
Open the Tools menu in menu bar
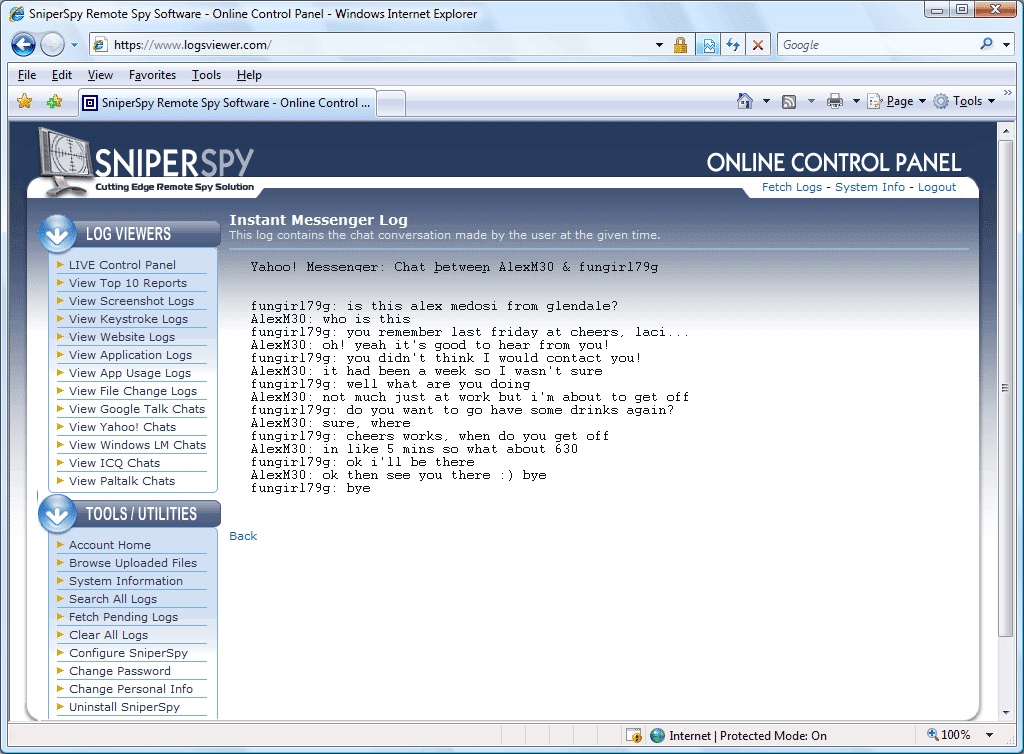pos(206,75)
